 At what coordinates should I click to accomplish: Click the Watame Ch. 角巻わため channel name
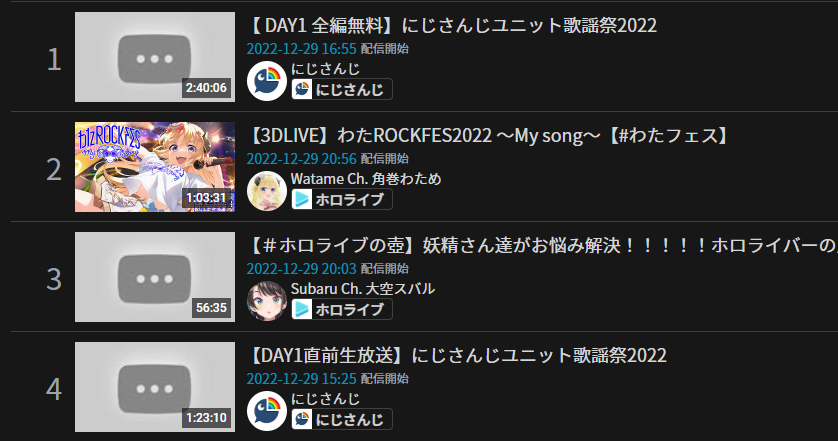(366, 179)
